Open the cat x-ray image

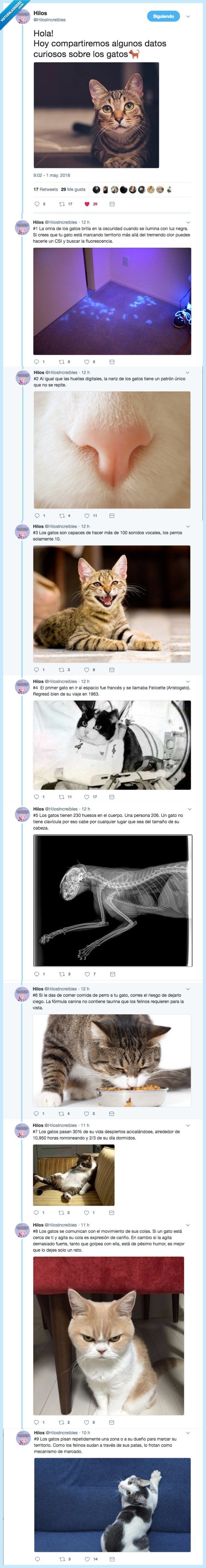point(112,900)
